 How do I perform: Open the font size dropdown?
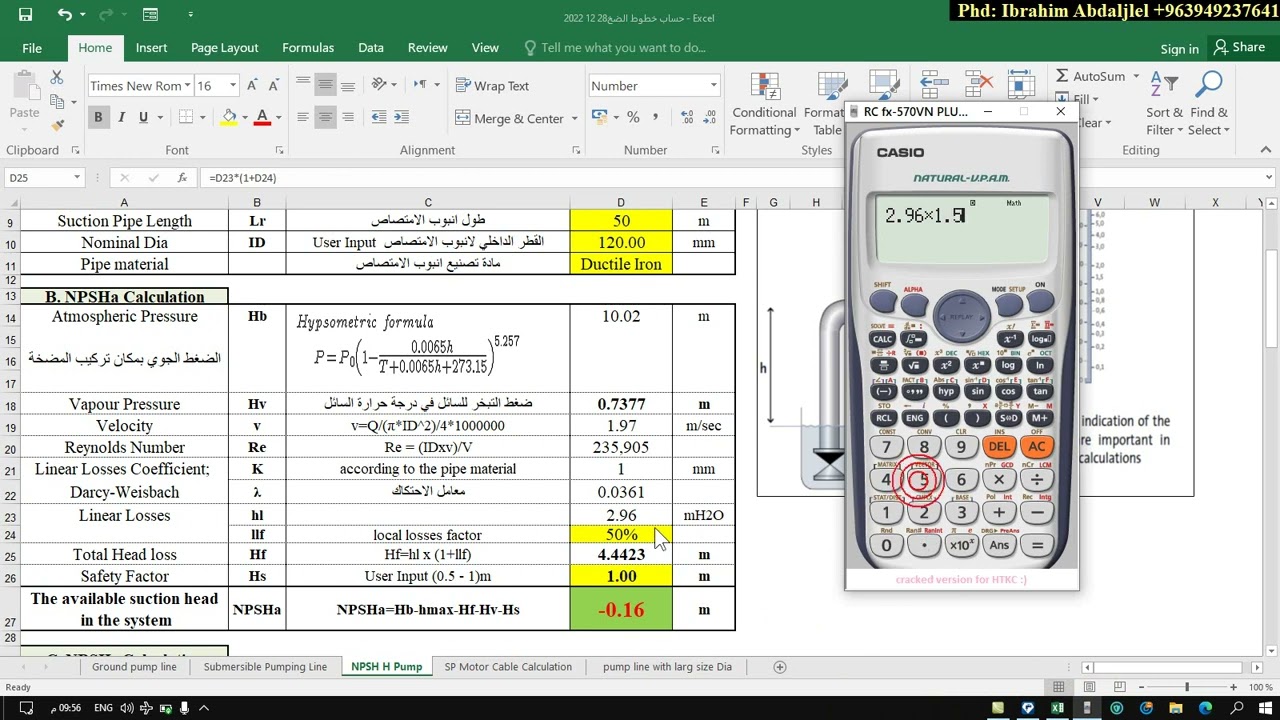(x=233, y=86)
